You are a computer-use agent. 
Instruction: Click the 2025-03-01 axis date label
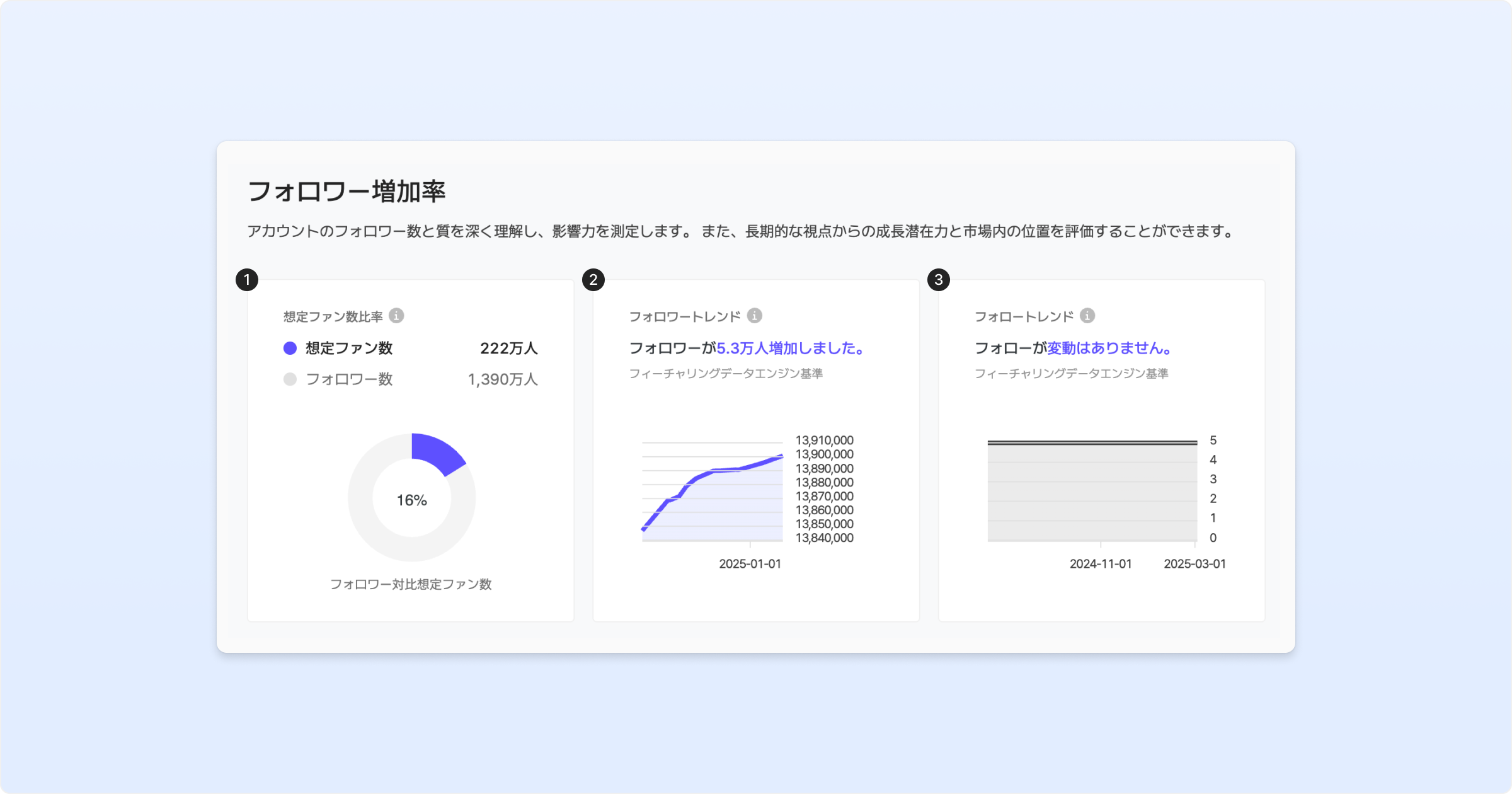click(1194, 564)
